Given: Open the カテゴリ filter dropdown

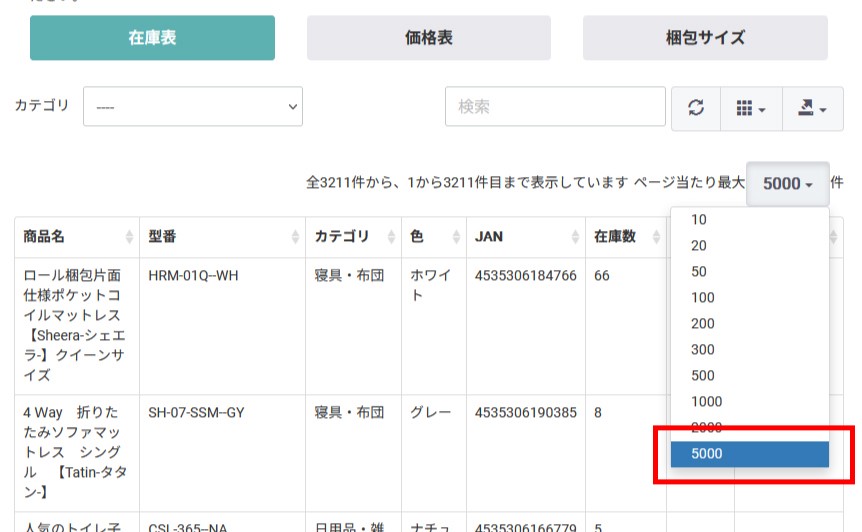Looking at the screenshot, I should 193,106.
